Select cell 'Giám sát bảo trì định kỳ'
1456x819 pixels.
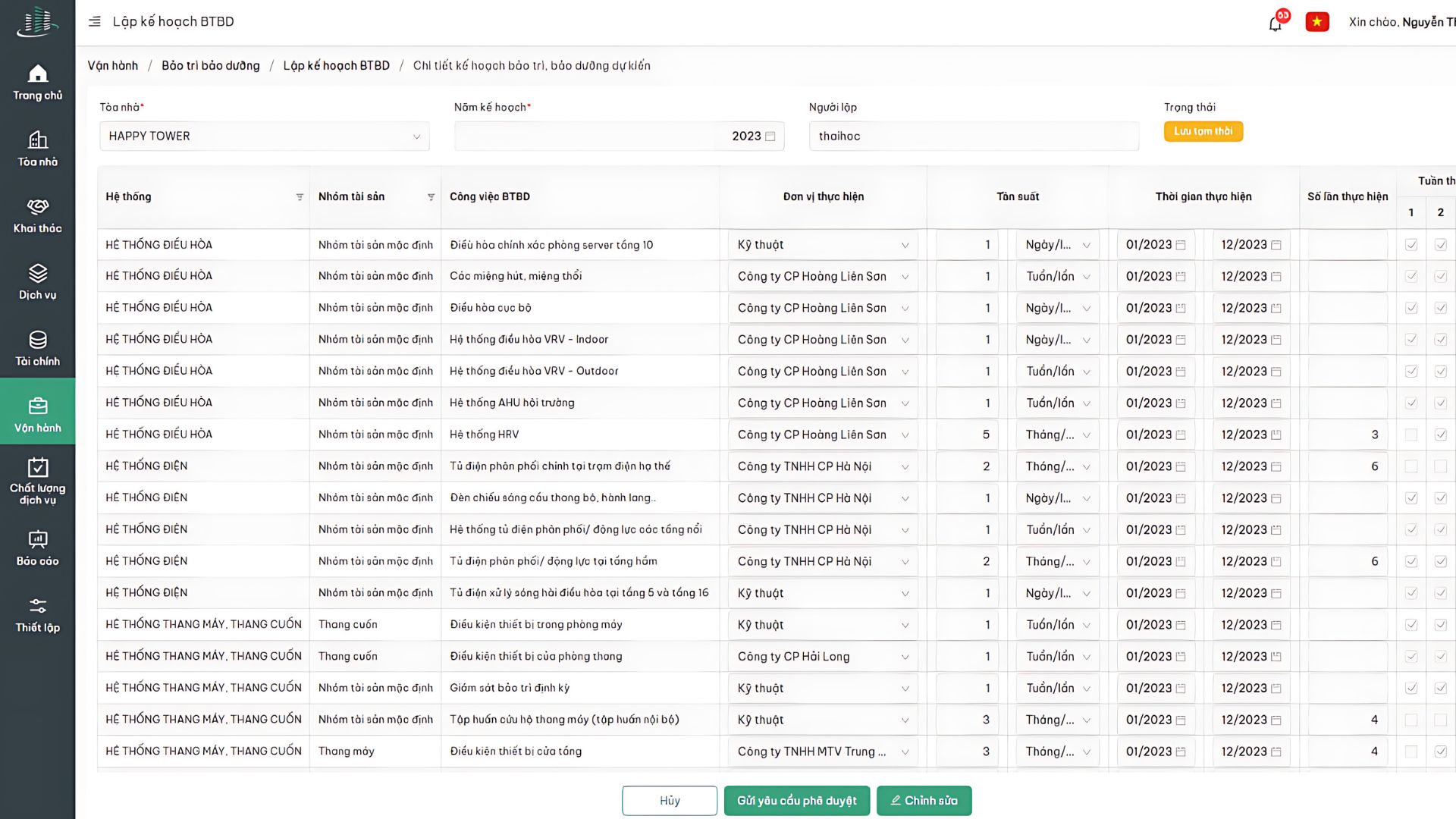tap(579, 689)
